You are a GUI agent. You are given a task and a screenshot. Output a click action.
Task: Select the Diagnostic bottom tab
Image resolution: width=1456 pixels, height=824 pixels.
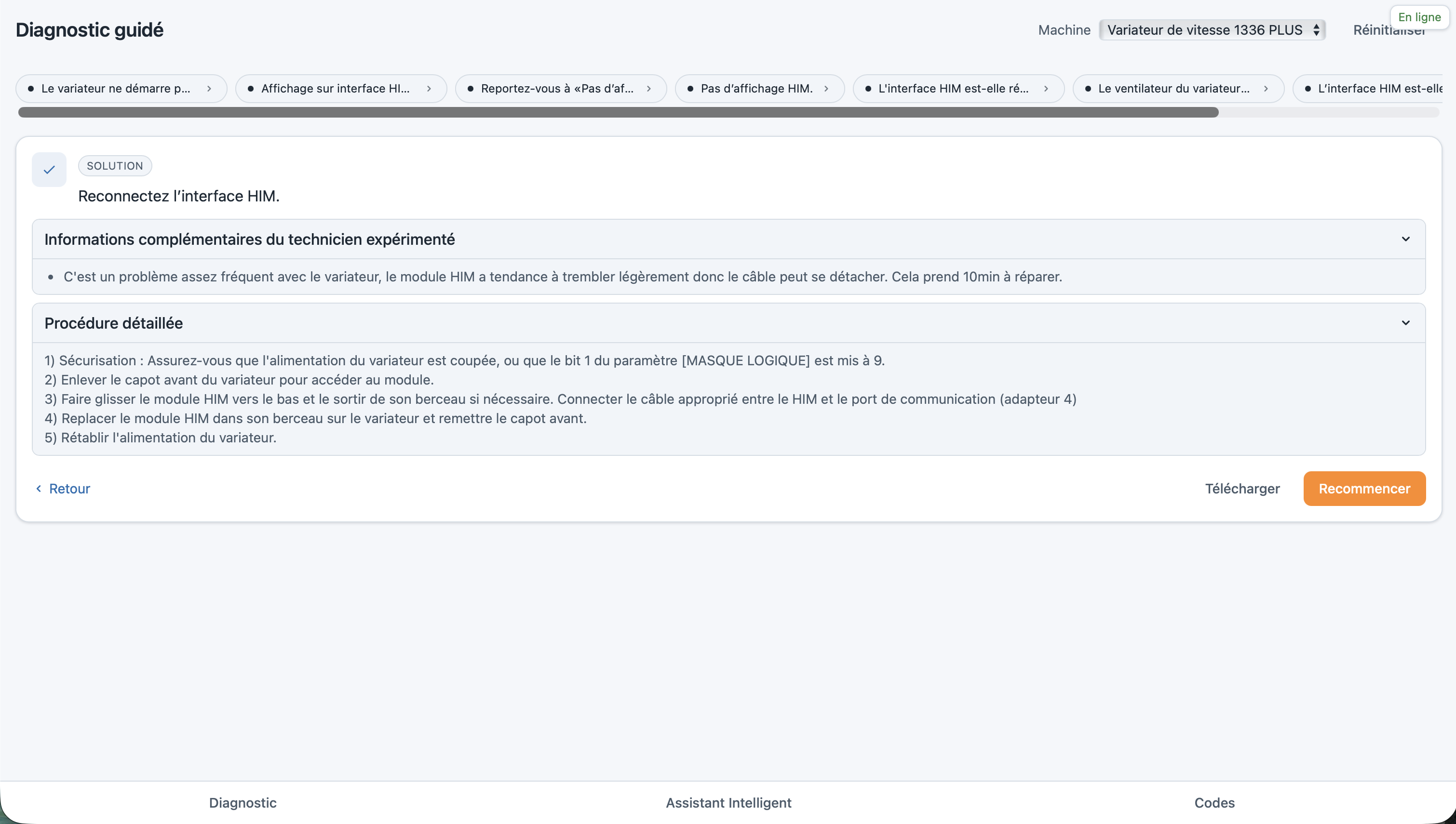[x=243, y=802]
